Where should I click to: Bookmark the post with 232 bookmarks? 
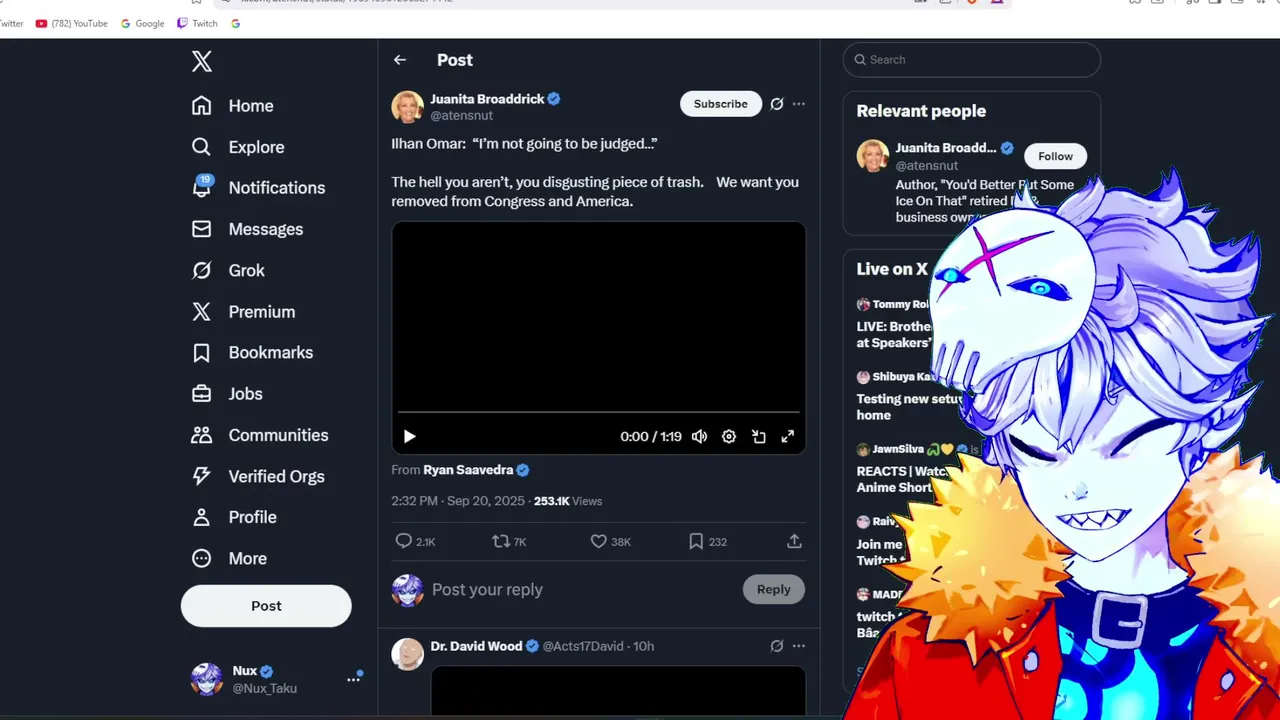pyautogui.click(x=696, y=541)
